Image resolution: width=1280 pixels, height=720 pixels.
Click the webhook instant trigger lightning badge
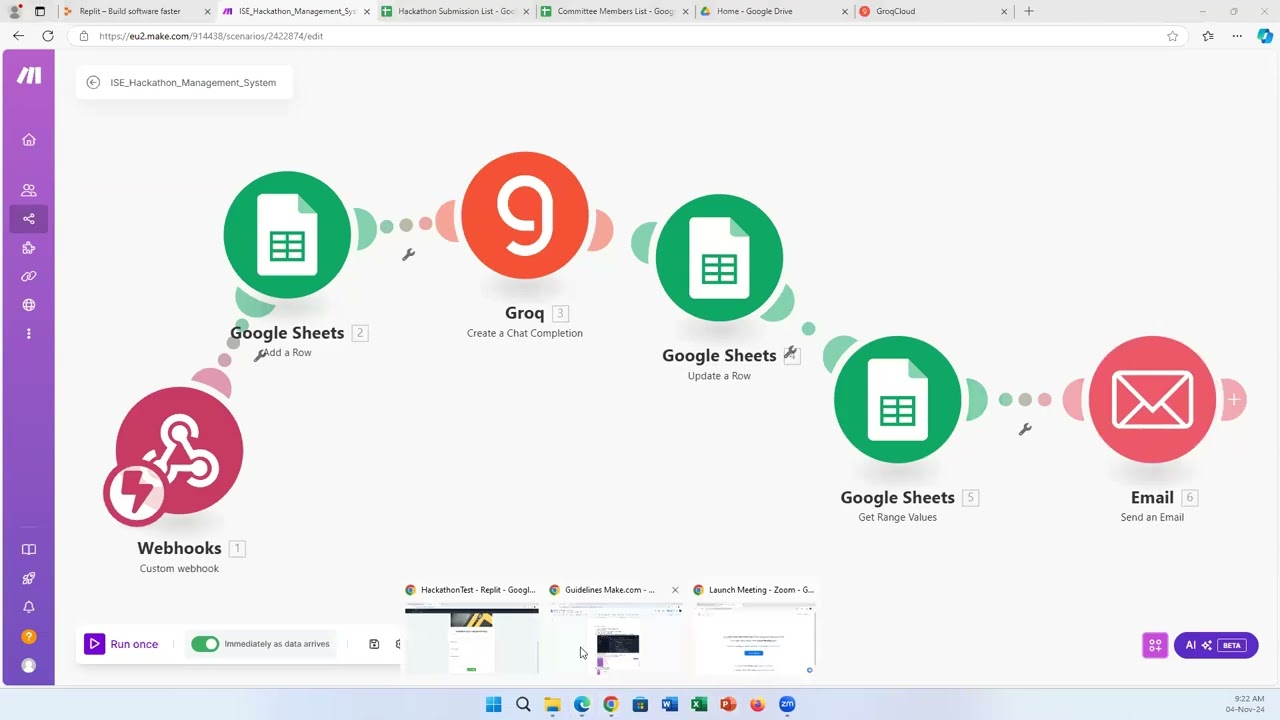pos(135,493)
